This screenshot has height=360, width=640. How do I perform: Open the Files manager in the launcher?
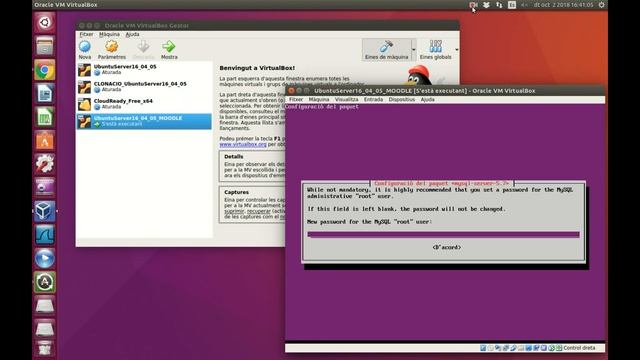[x=44, y=46]
